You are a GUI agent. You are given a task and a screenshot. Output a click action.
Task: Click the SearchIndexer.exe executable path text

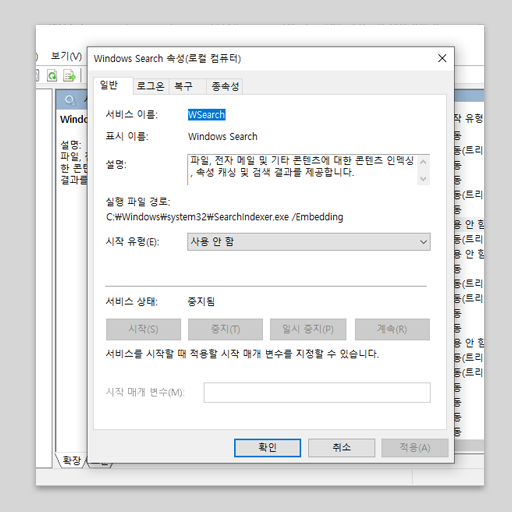point(225,217)
